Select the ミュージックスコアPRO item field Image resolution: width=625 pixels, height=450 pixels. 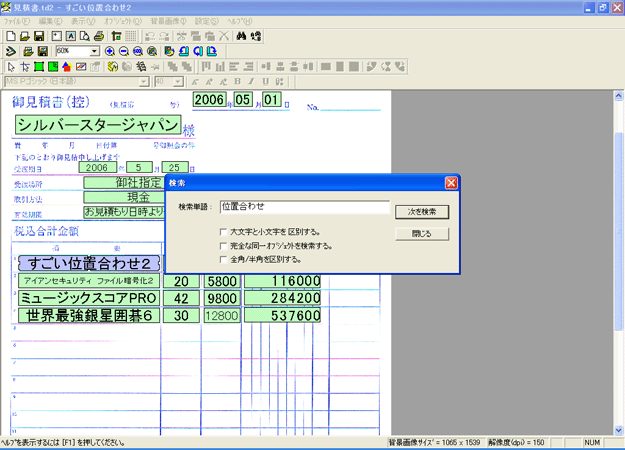[89, 298]
